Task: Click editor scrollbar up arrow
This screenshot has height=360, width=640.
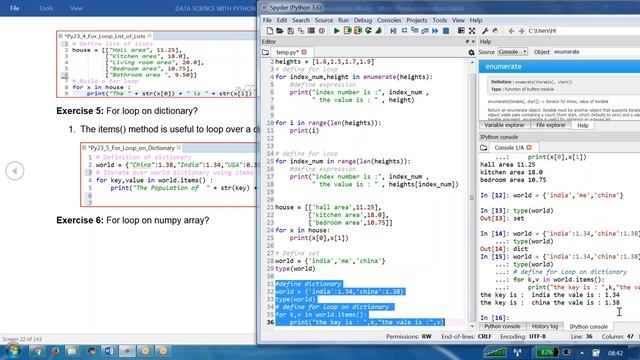Action: pos(472,62)
